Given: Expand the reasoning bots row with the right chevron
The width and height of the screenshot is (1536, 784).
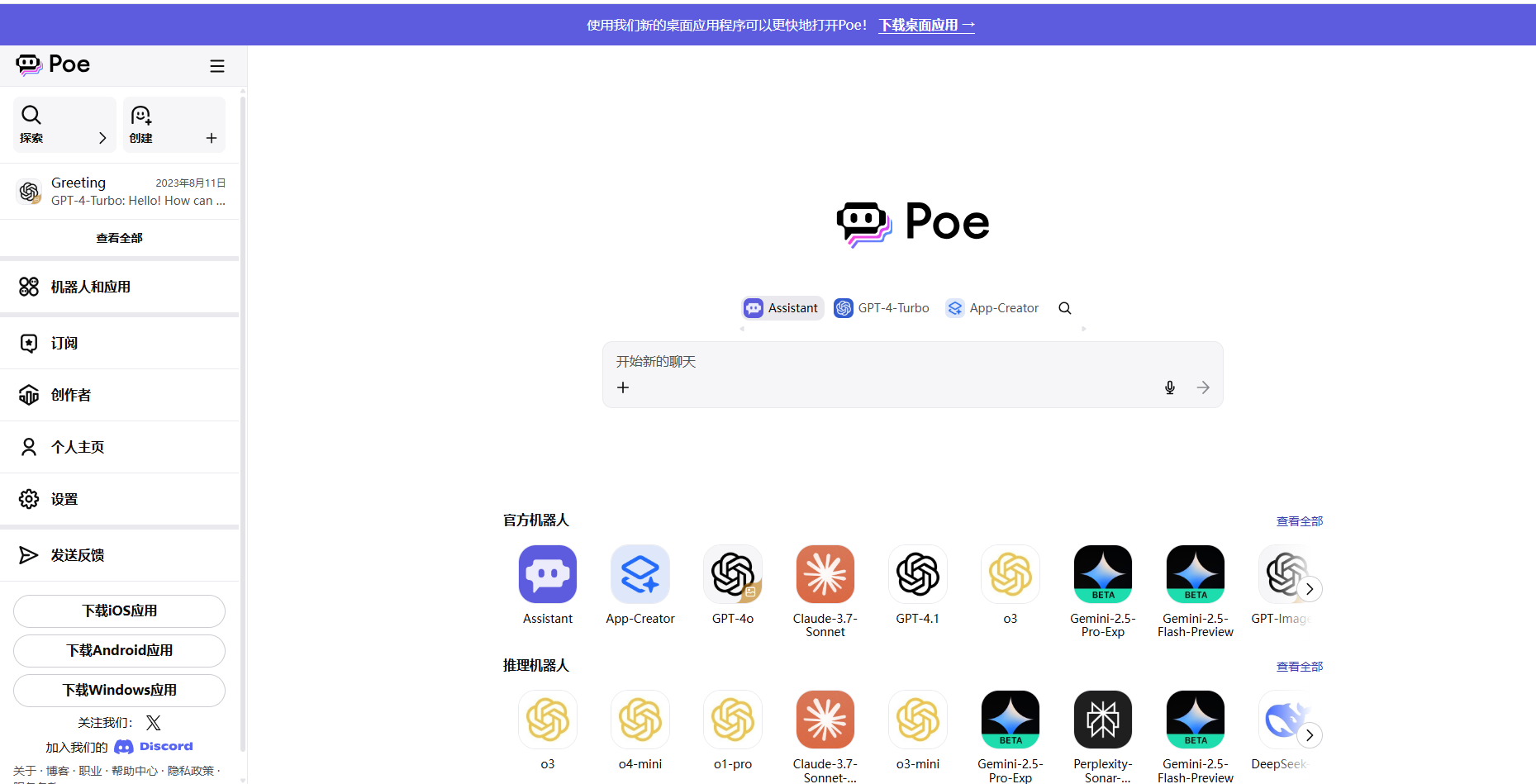Looking at the screenshot, I should (1310, 734).
